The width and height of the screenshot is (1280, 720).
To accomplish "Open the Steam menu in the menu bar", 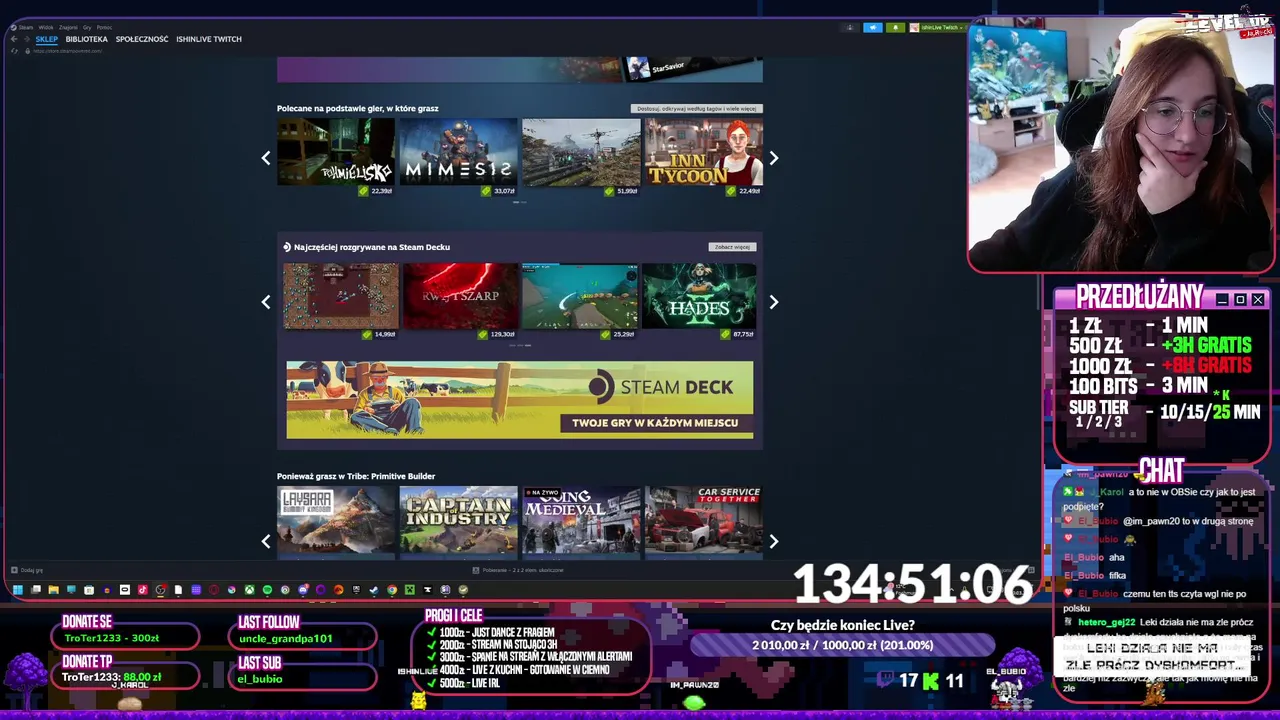I will (26, 27).
